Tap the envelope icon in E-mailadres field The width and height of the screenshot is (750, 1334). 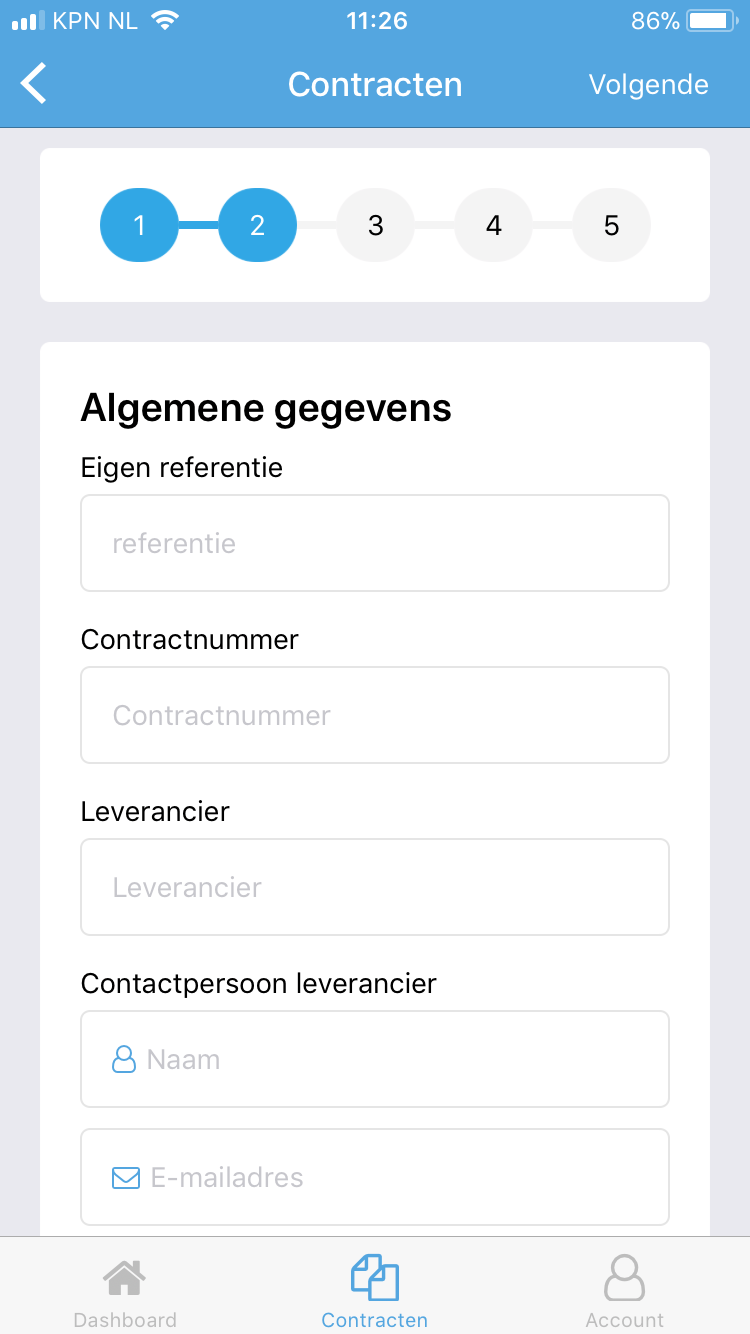tap(125, 1178)
